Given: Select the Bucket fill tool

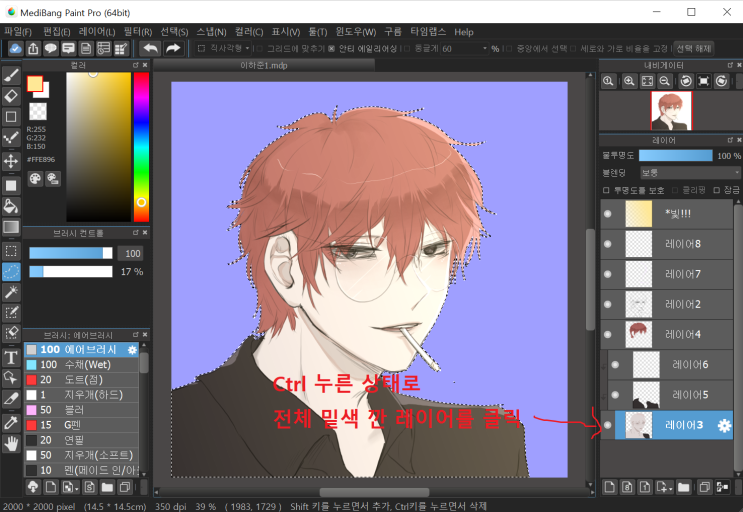Looking at the screenshot, I should (11, 206).
